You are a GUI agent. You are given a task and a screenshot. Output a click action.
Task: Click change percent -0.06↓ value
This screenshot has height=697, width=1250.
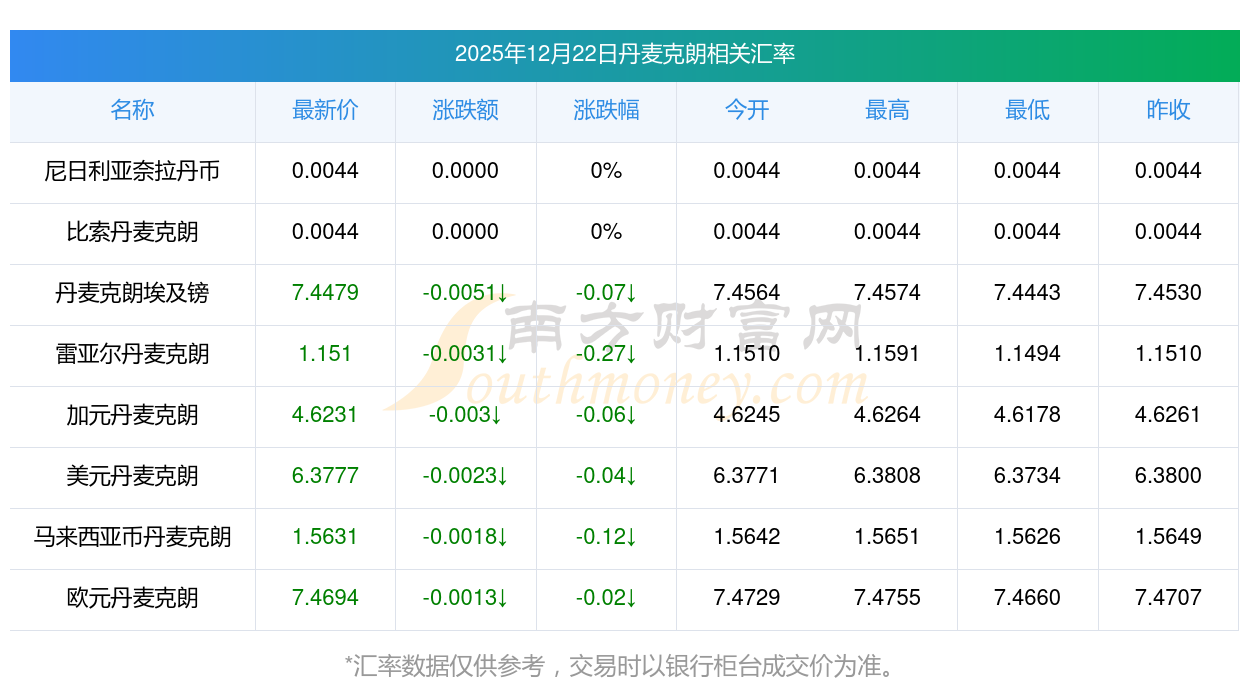tap(606, 415)
